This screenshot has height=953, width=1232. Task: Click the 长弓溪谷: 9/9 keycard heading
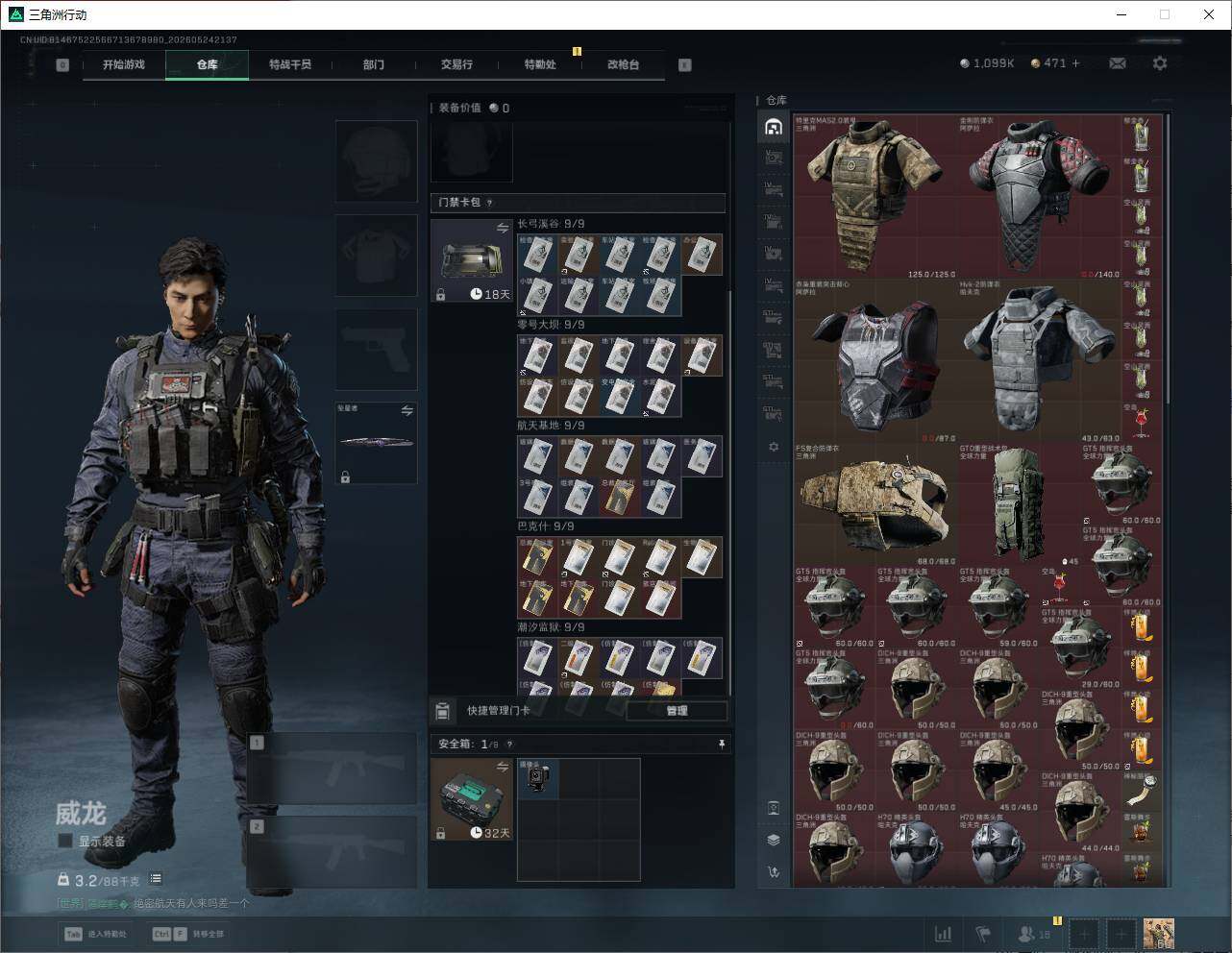551,224
